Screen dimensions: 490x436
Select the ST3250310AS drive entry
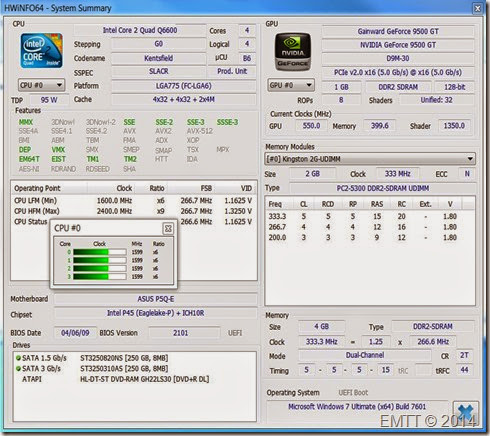pos(124,369)
